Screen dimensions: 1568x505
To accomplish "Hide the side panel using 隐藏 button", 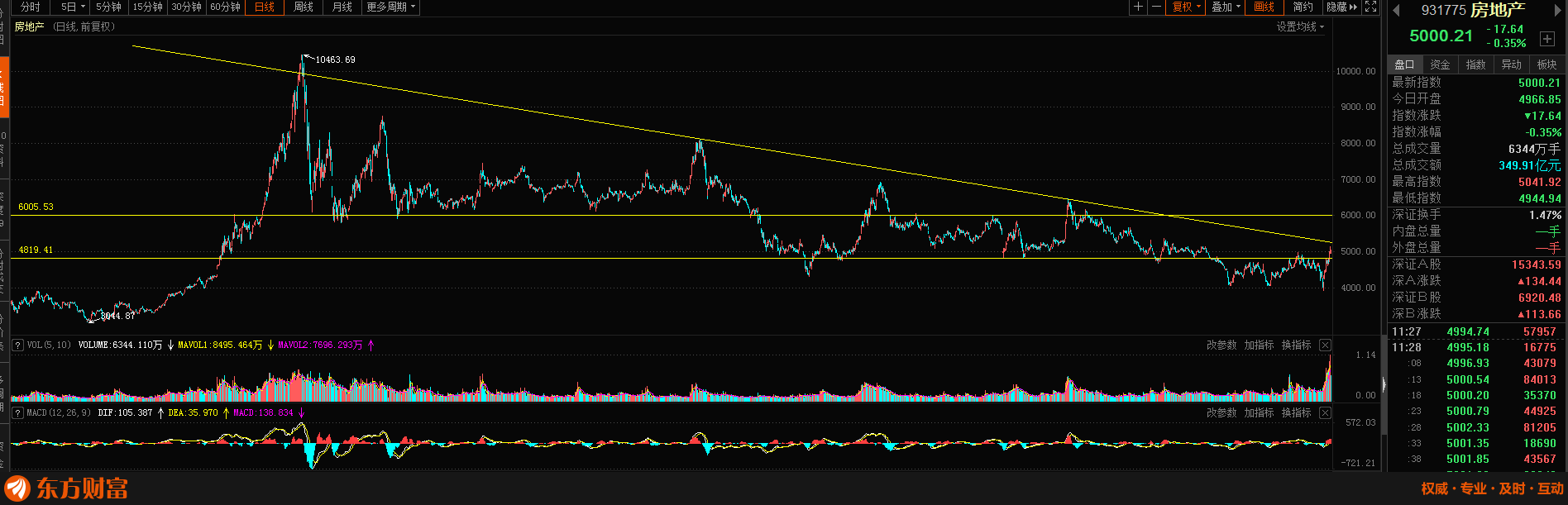I will pyautogui.click(x=1341, y=7).
